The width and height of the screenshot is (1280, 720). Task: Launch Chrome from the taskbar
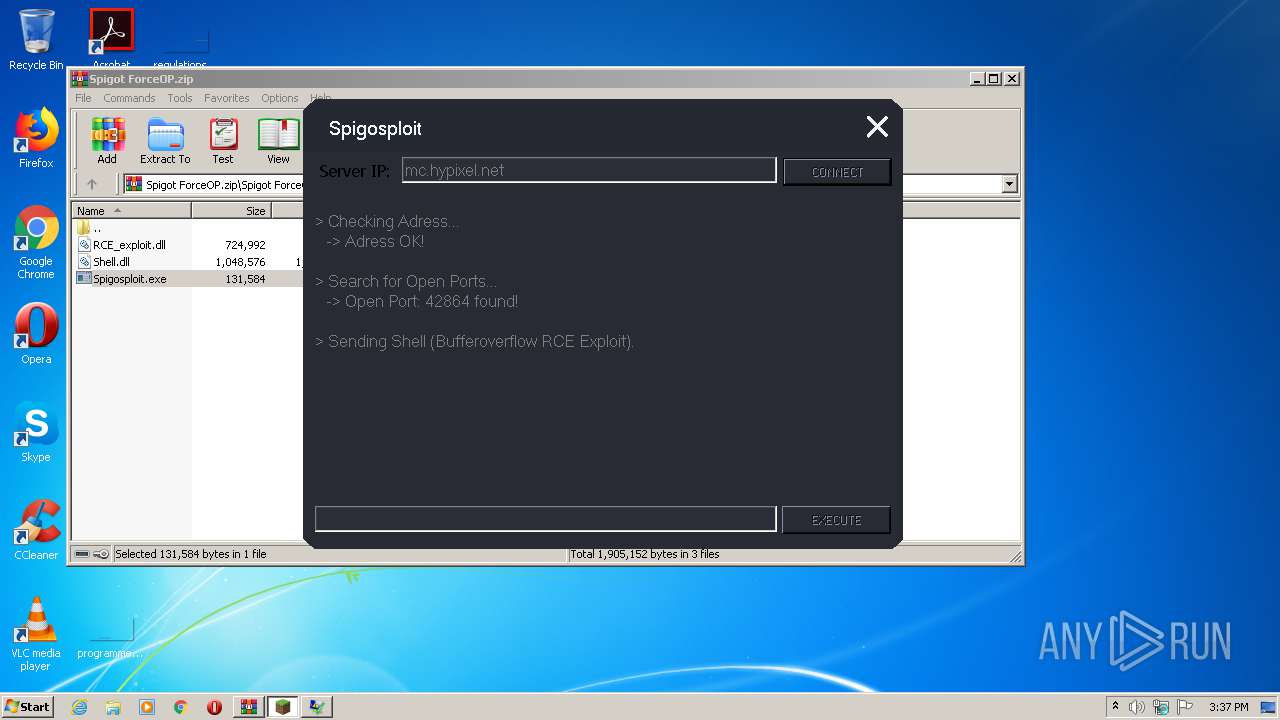pyautogui.click(x=181, y=707)
